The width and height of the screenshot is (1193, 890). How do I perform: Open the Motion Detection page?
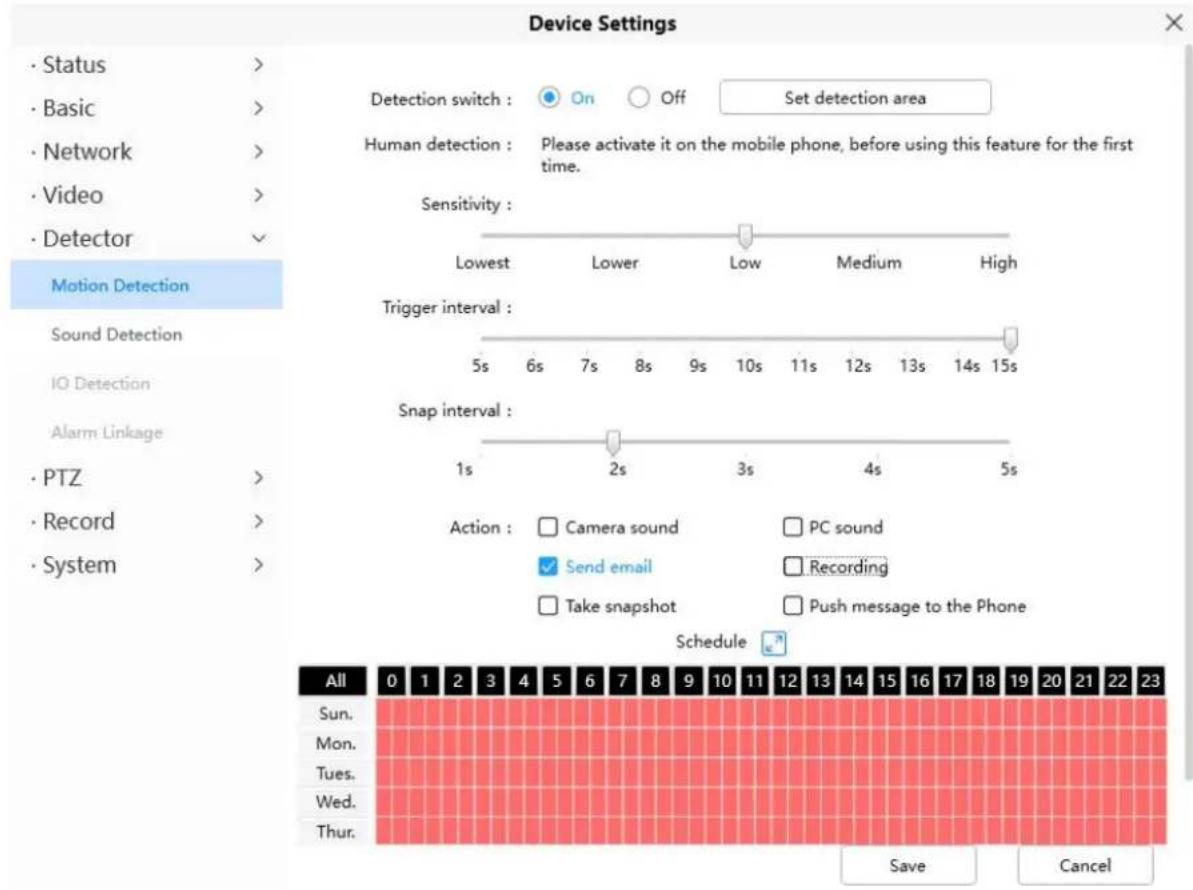click(147, 284)
